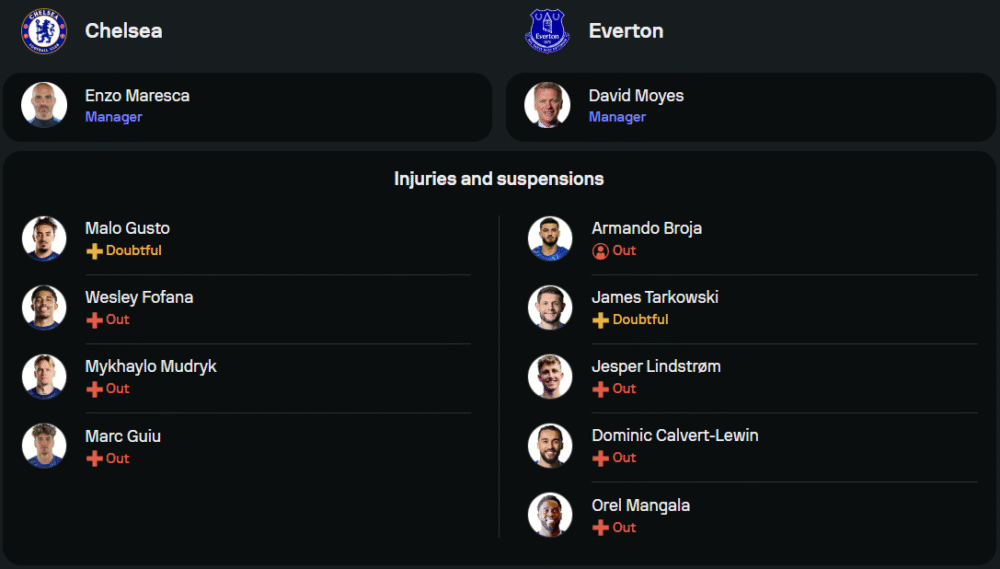Screen dimensions: 1000x569
Task: Select Wesley Fofana's player avatar
Action: click(x=44, y=307)
